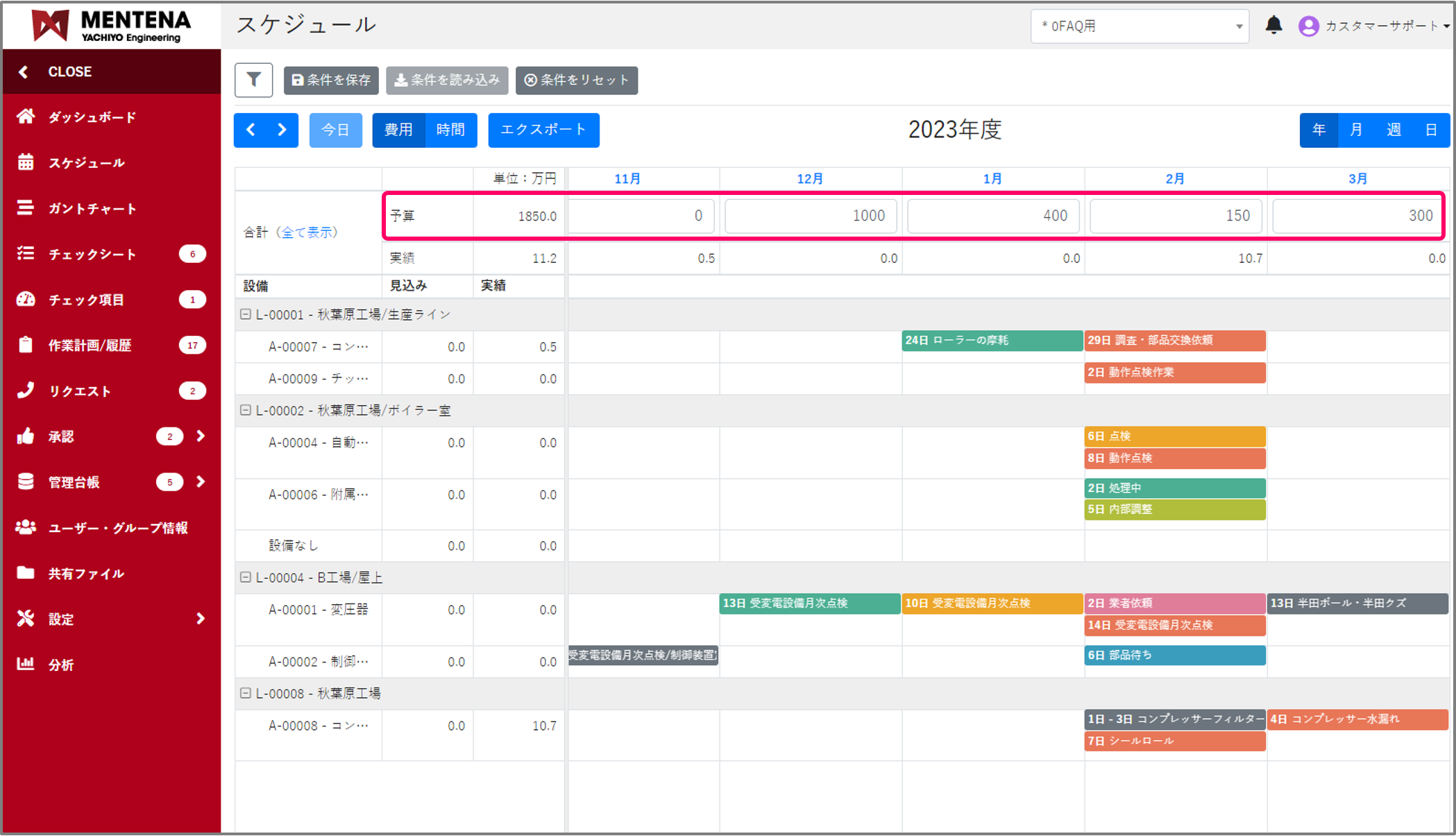1456x836 pixels.
Task: Click the 全て表示 link
Action: [307, 232]
